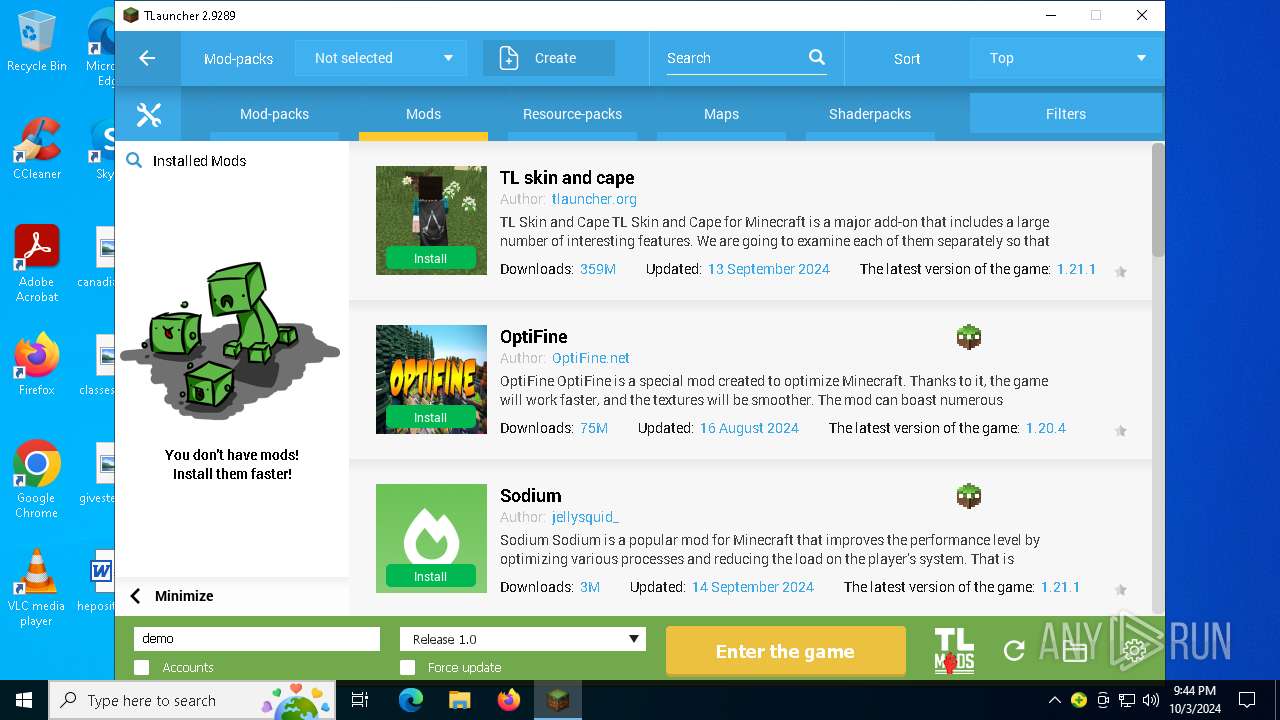
Task: Enable the Force update checkbox
Action: point(407,667)
